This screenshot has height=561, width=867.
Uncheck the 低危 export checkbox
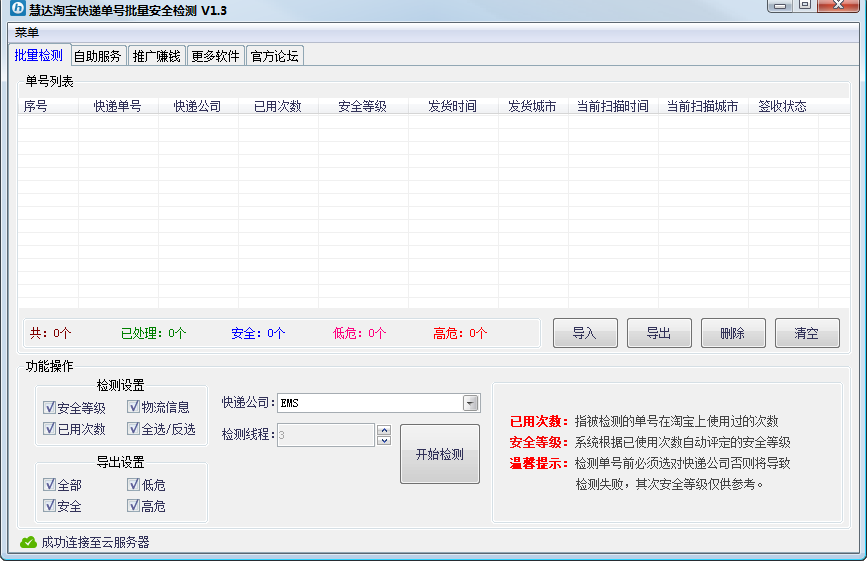tap(134, 485)
